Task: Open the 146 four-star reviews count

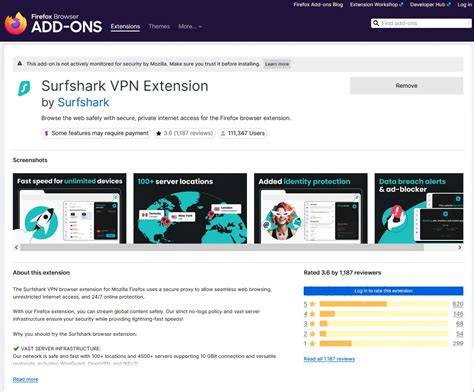Action: (458, 314)
